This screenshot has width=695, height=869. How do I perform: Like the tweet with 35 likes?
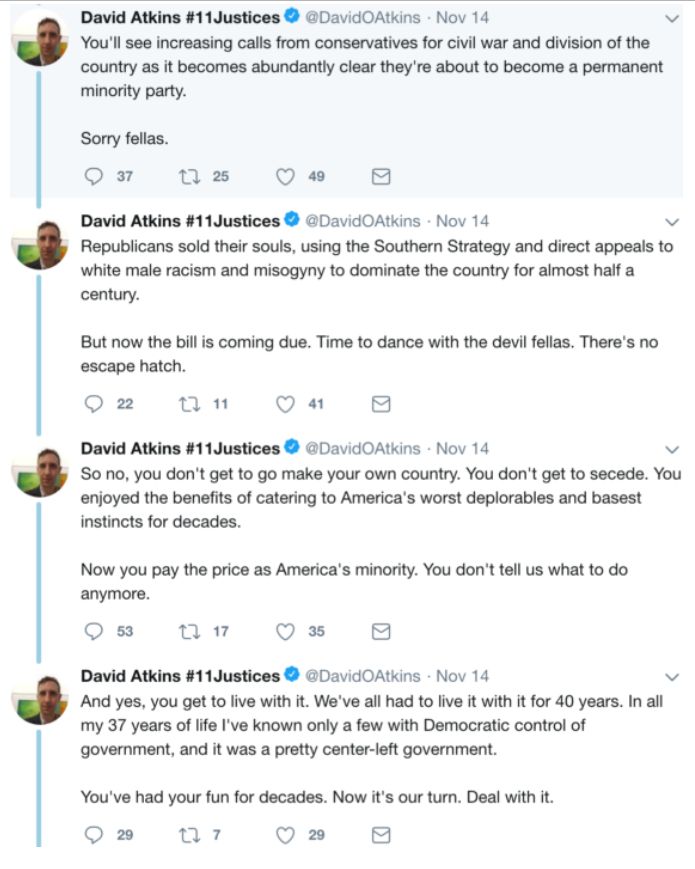click(285, 631)
